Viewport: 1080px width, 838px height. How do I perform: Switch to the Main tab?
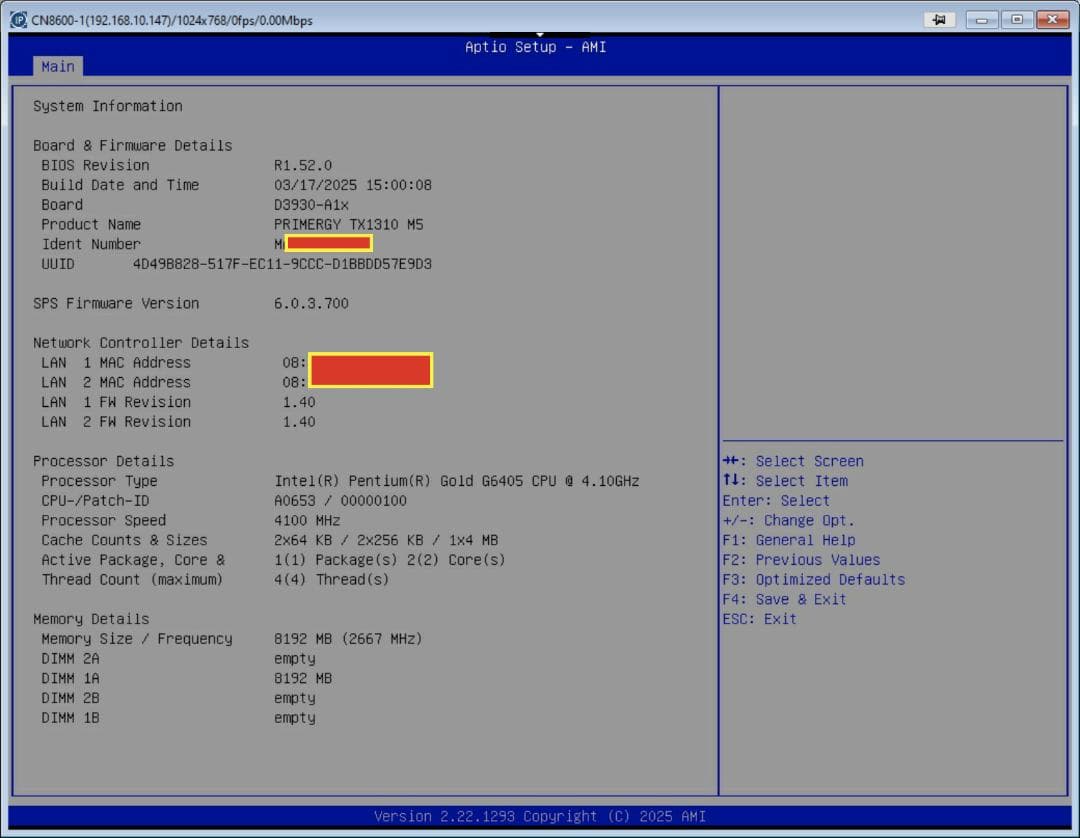point(57,66)
